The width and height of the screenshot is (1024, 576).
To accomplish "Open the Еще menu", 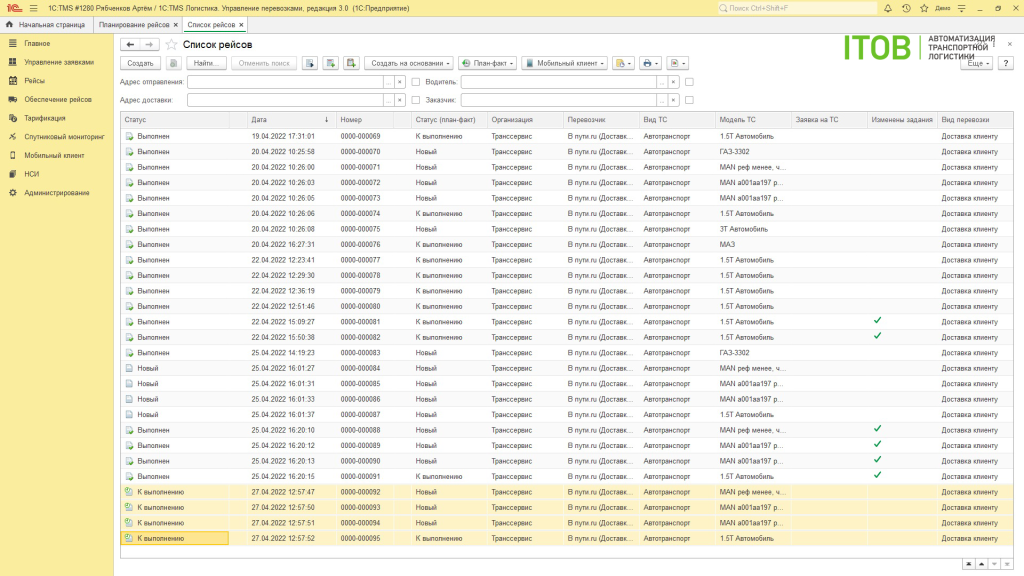I will pos(978,63).
